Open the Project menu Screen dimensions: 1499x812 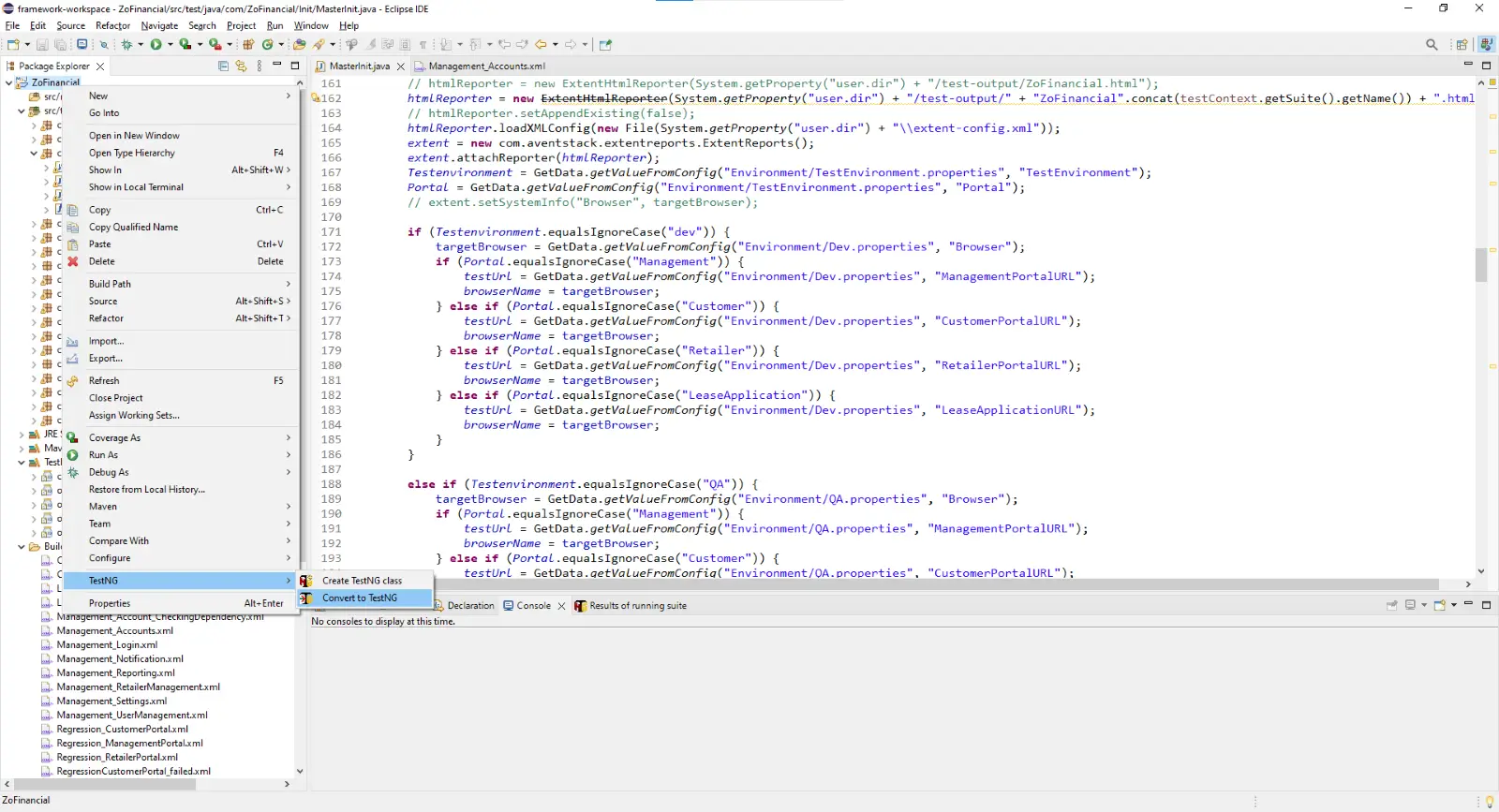pos(241,25)
